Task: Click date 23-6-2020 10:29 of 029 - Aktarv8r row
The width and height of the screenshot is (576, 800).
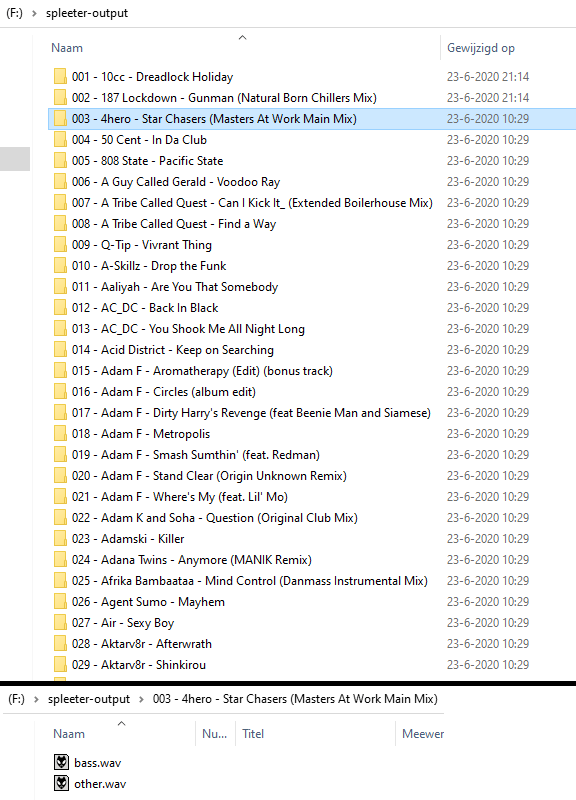Action: (488, 664)
